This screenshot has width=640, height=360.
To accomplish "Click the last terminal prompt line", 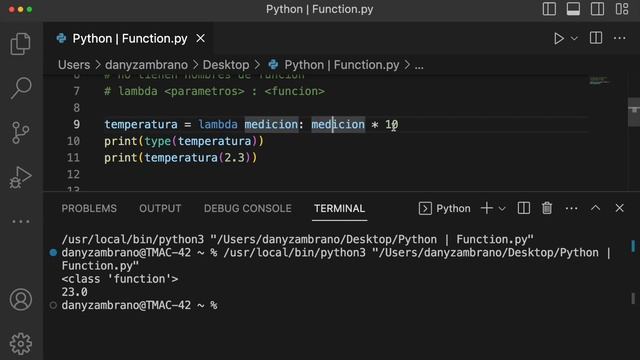I will tap(139, 305).
